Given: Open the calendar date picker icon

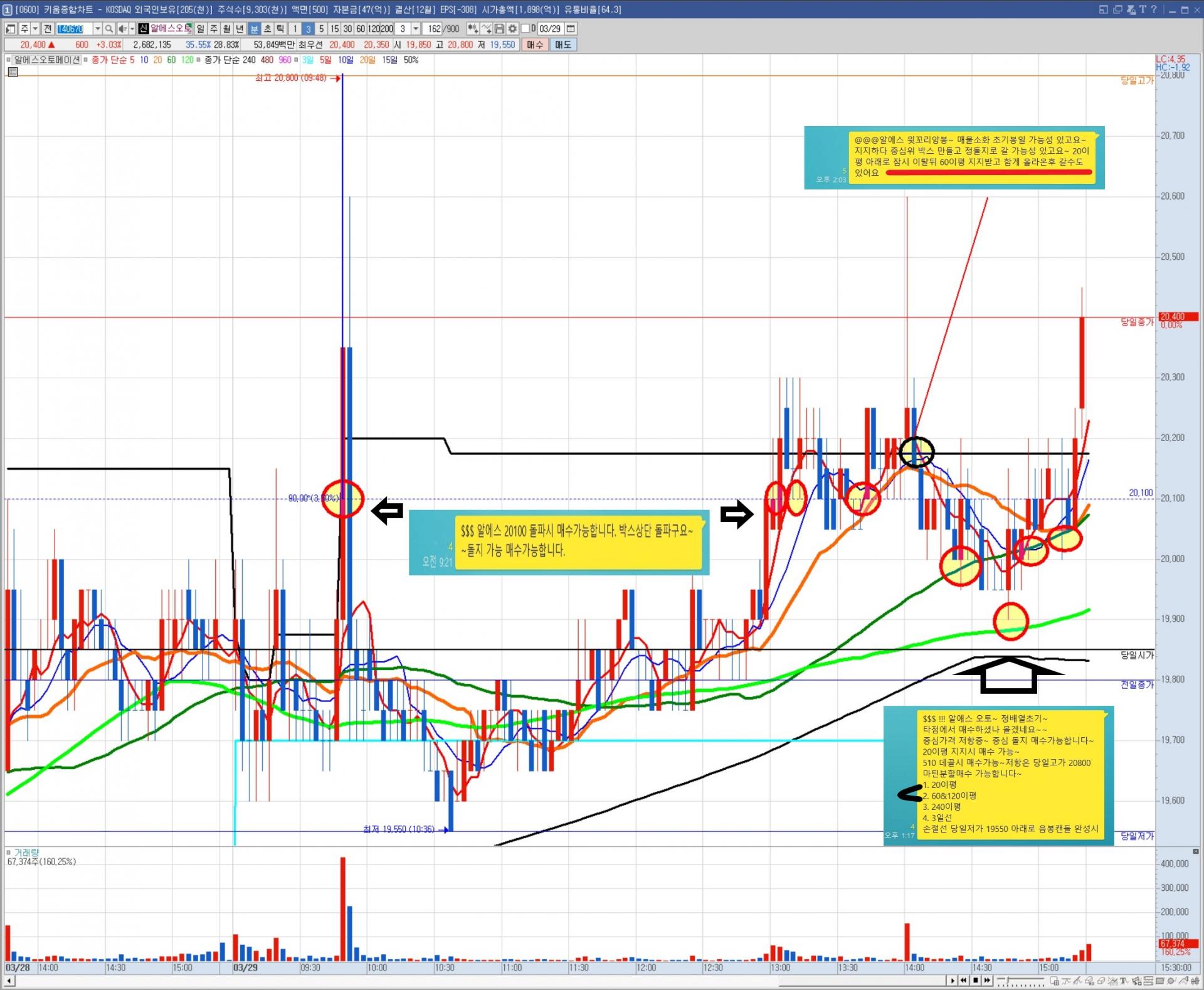Looking at the screenshot, I should pos(571,29).
